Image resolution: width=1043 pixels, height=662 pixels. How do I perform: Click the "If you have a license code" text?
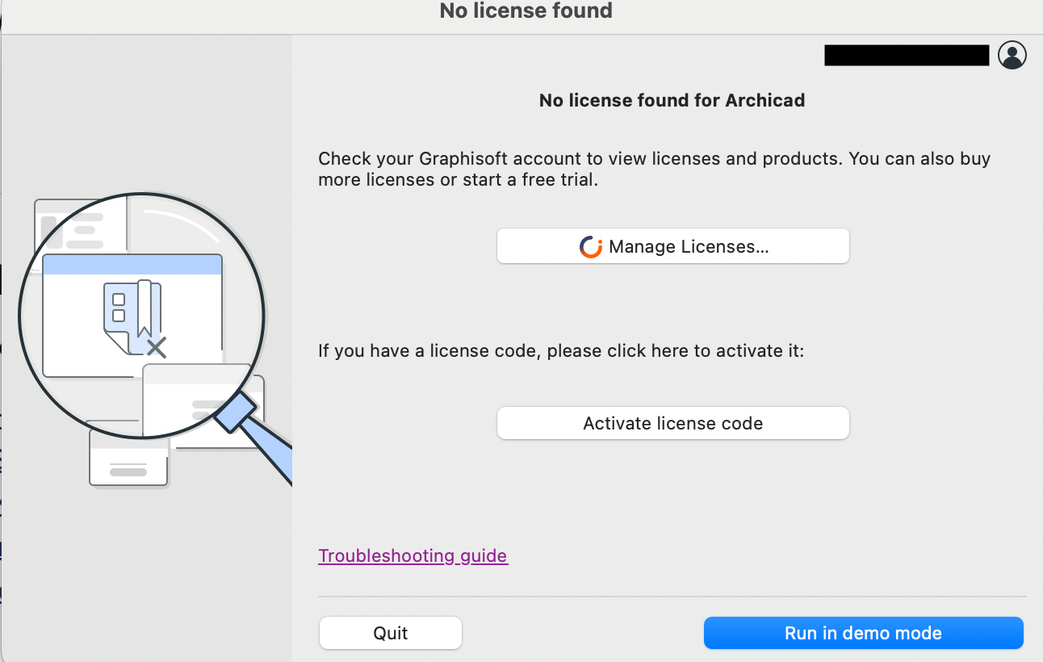pyautogui.click(x=560, y=351)
